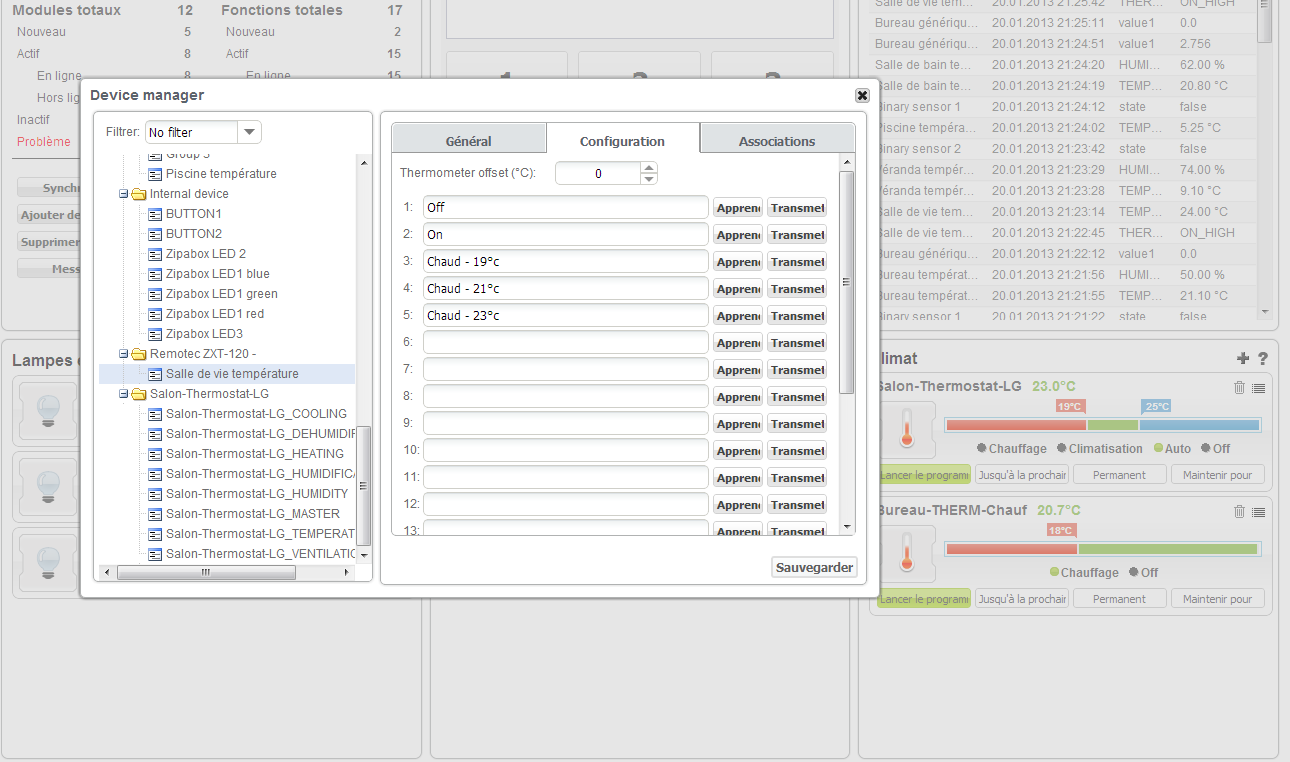The width and height of the screenshot is (1290, 762).
Task: Click the 25°C marker on Salon thermostat bar
Action: (1155, 406)
